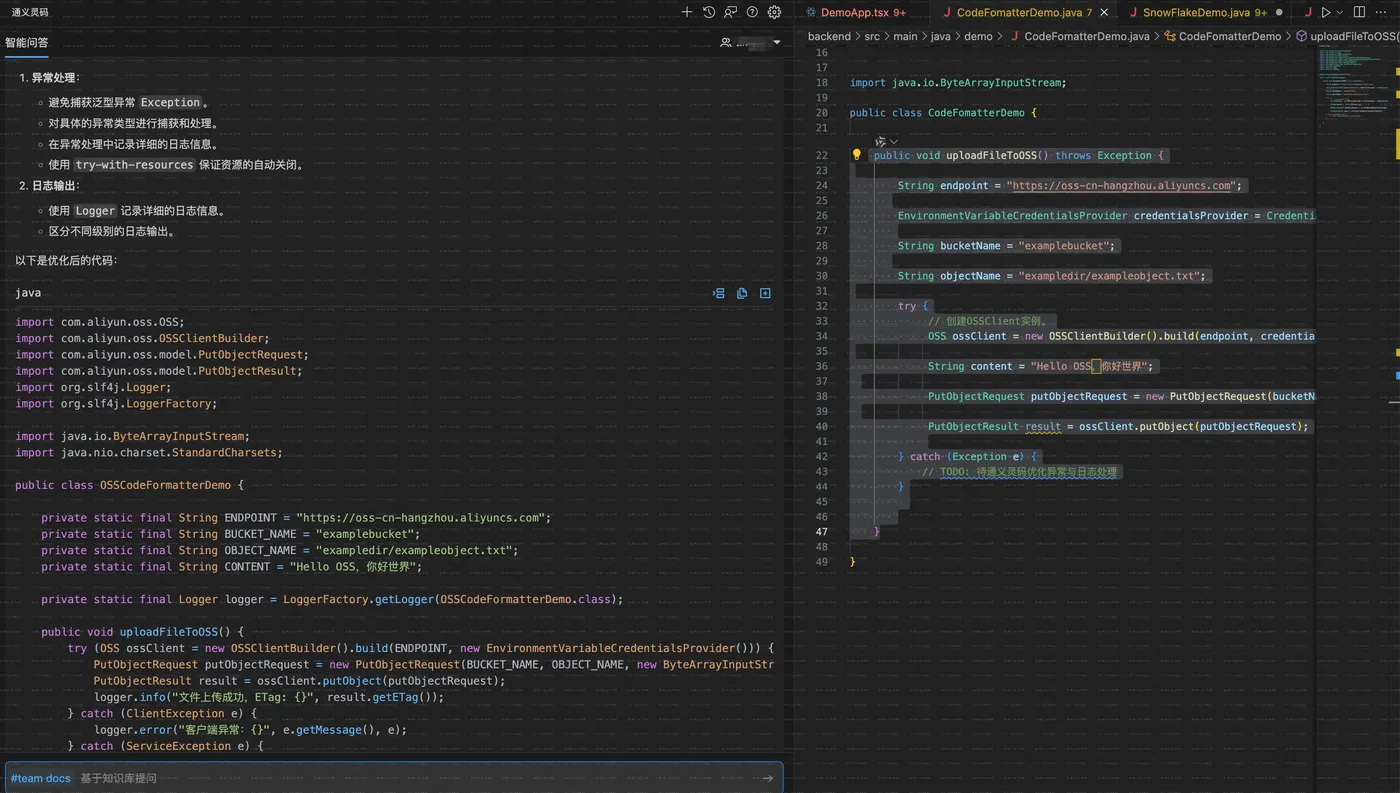Click the try-with-resources inline code
1400x793 pixels.
pyautogui.click(x=134, y=165)
